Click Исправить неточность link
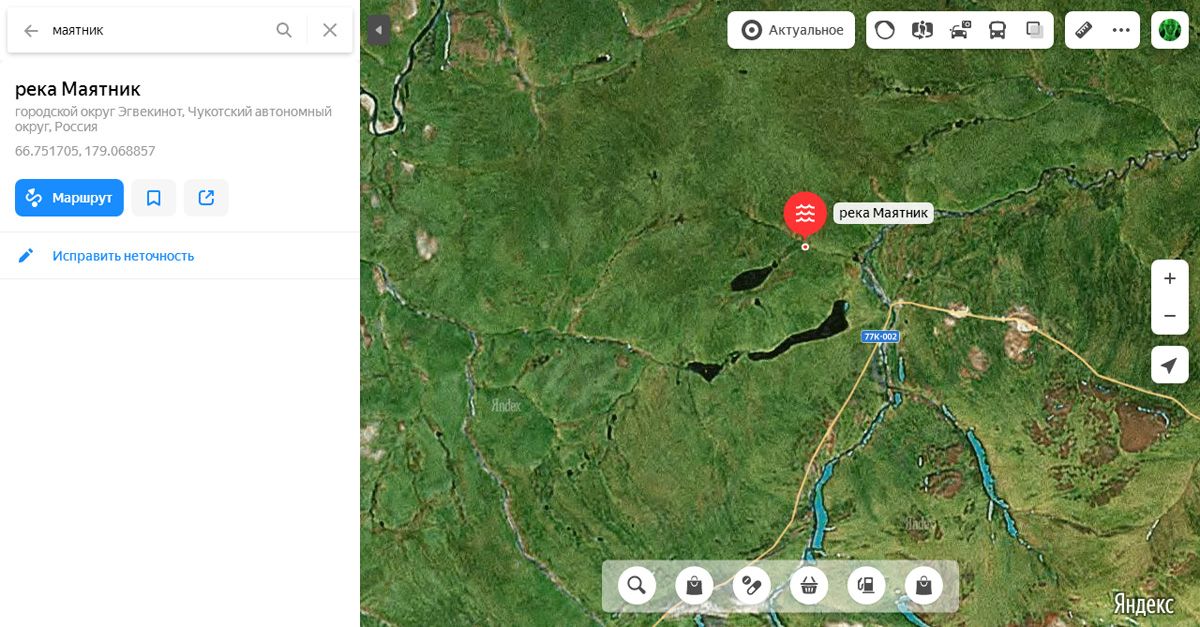The width and height of the screenshot is (1200, 627). pos(123,256)
